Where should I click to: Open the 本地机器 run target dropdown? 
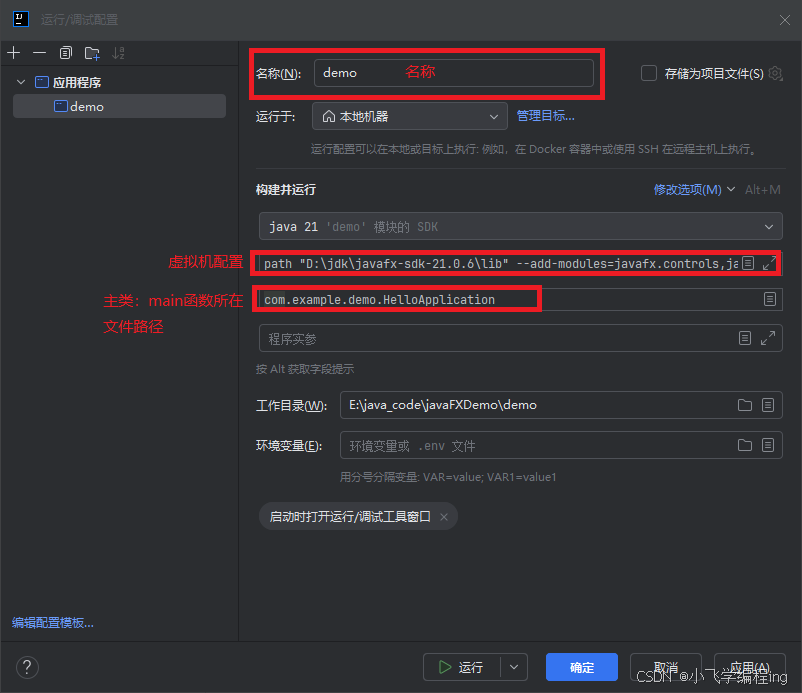point(410,116)
